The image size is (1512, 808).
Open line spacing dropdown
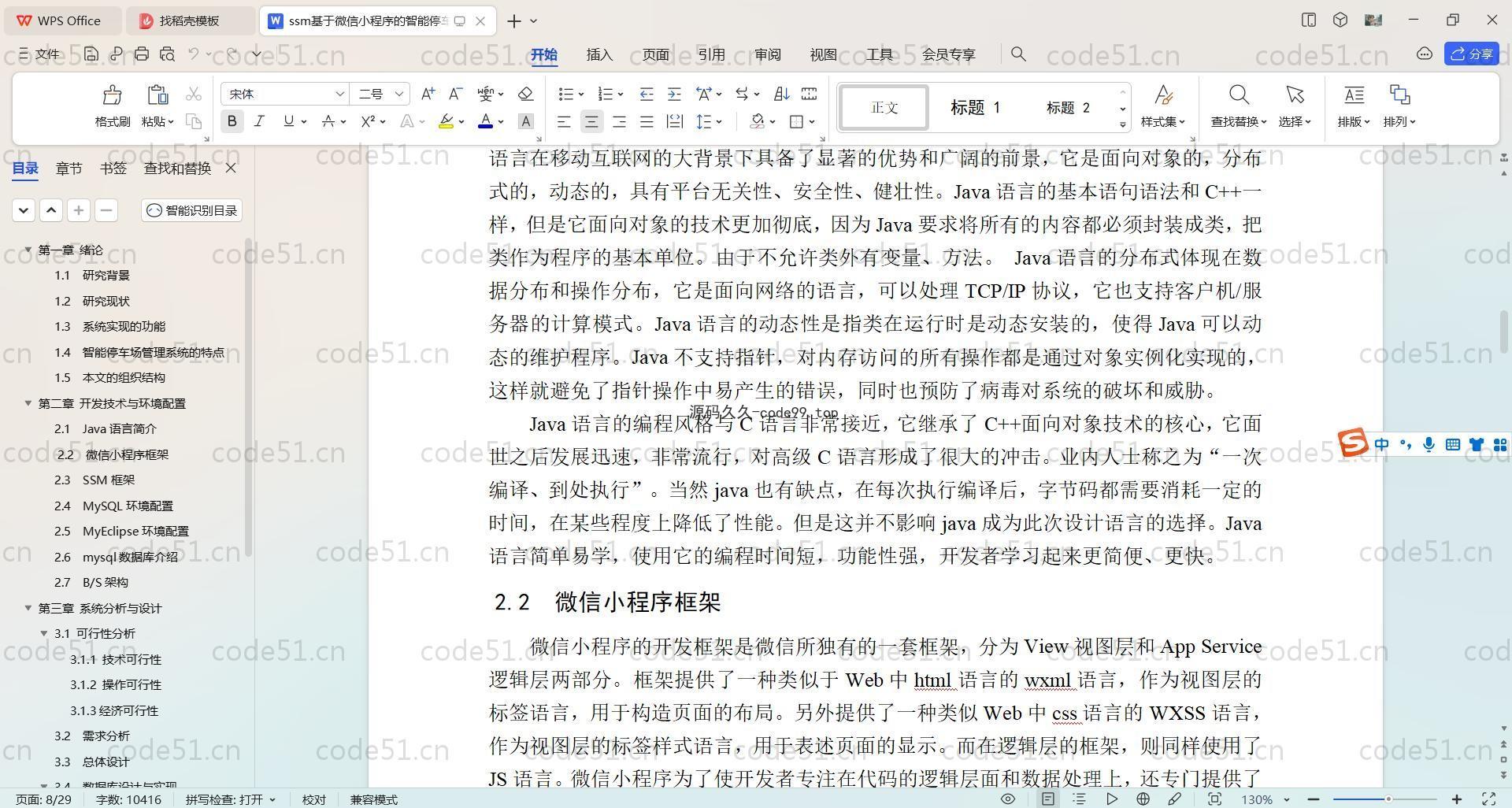[x=710, y=121]
